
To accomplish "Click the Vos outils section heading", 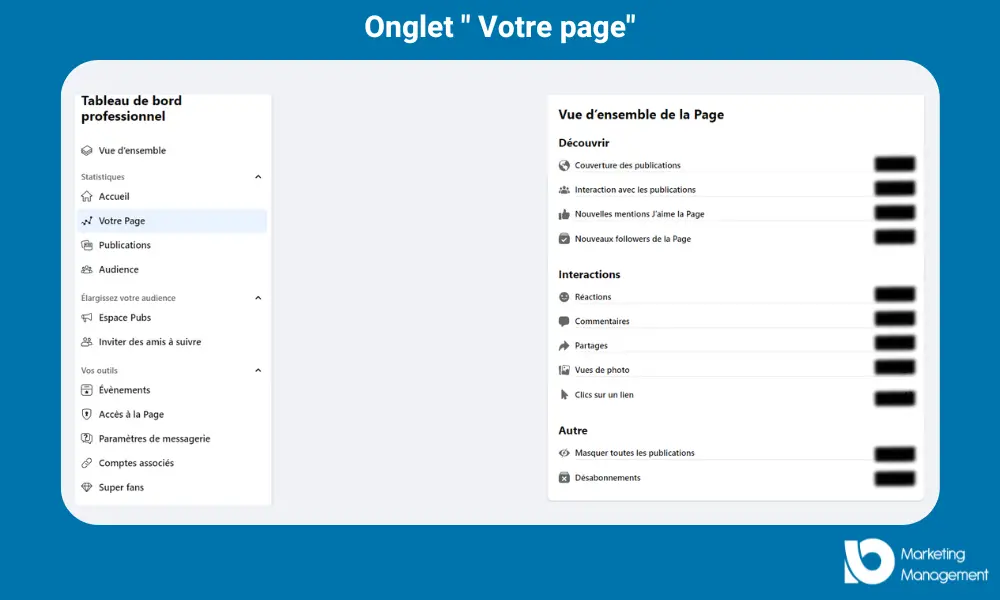I will click(x=99, y=370).
